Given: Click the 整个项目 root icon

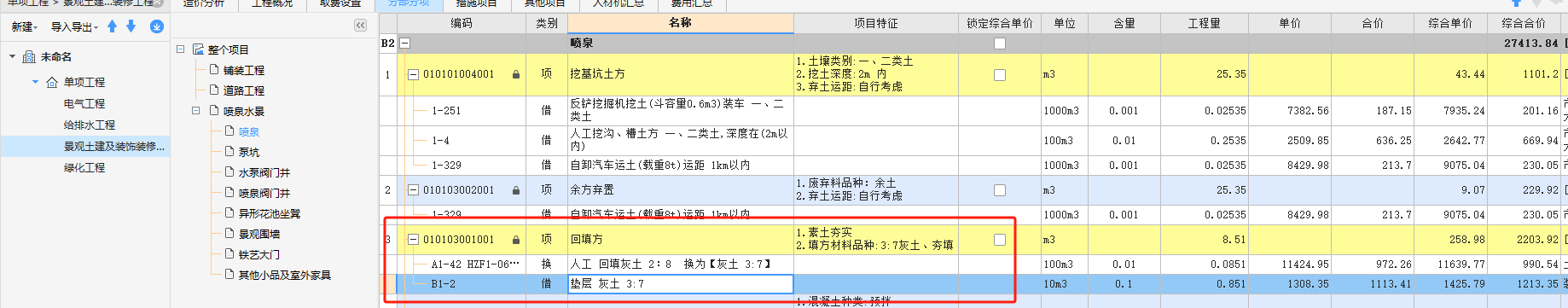Looking at the screenshot, I should coord(199,49).
